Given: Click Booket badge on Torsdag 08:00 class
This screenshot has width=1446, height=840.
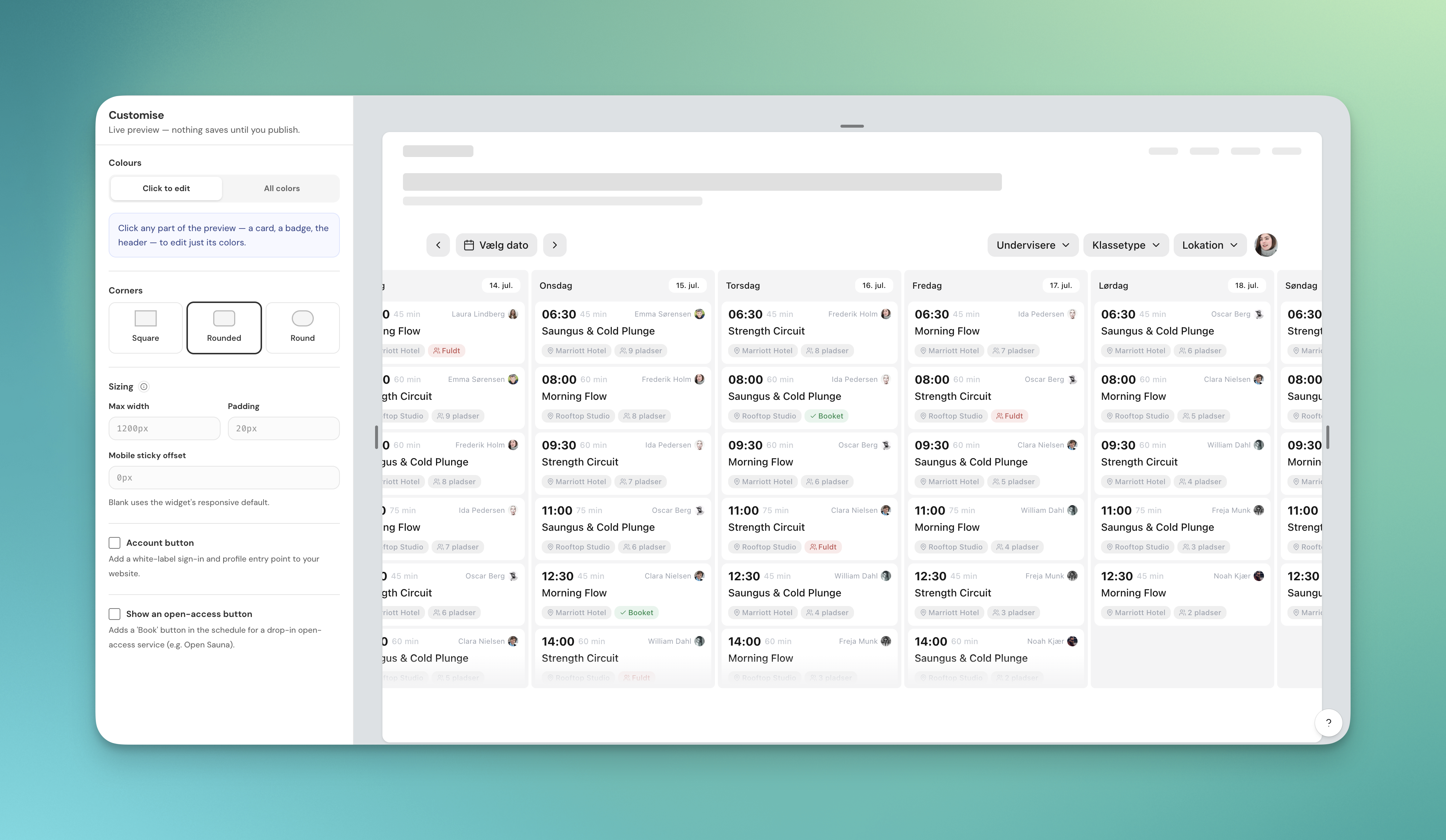Looking at the screenshot, I should pyautogui.click(x=826, y=416).
